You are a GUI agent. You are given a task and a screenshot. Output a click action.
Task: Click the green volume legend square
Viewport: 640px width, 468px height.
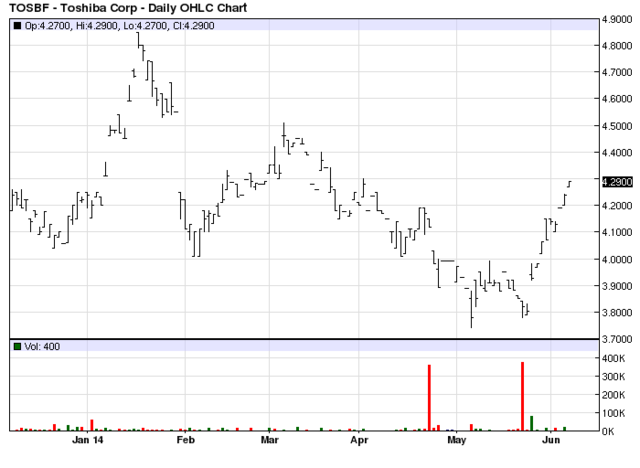(17, 346)
